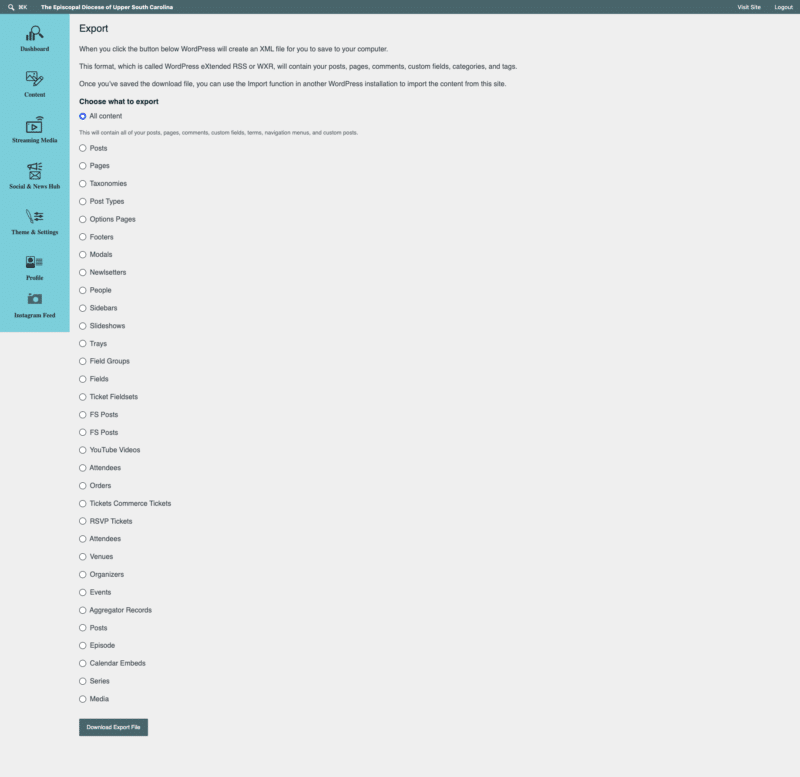Choose Aggregator Records for export
800x777 pixels.
pos(83,610)
